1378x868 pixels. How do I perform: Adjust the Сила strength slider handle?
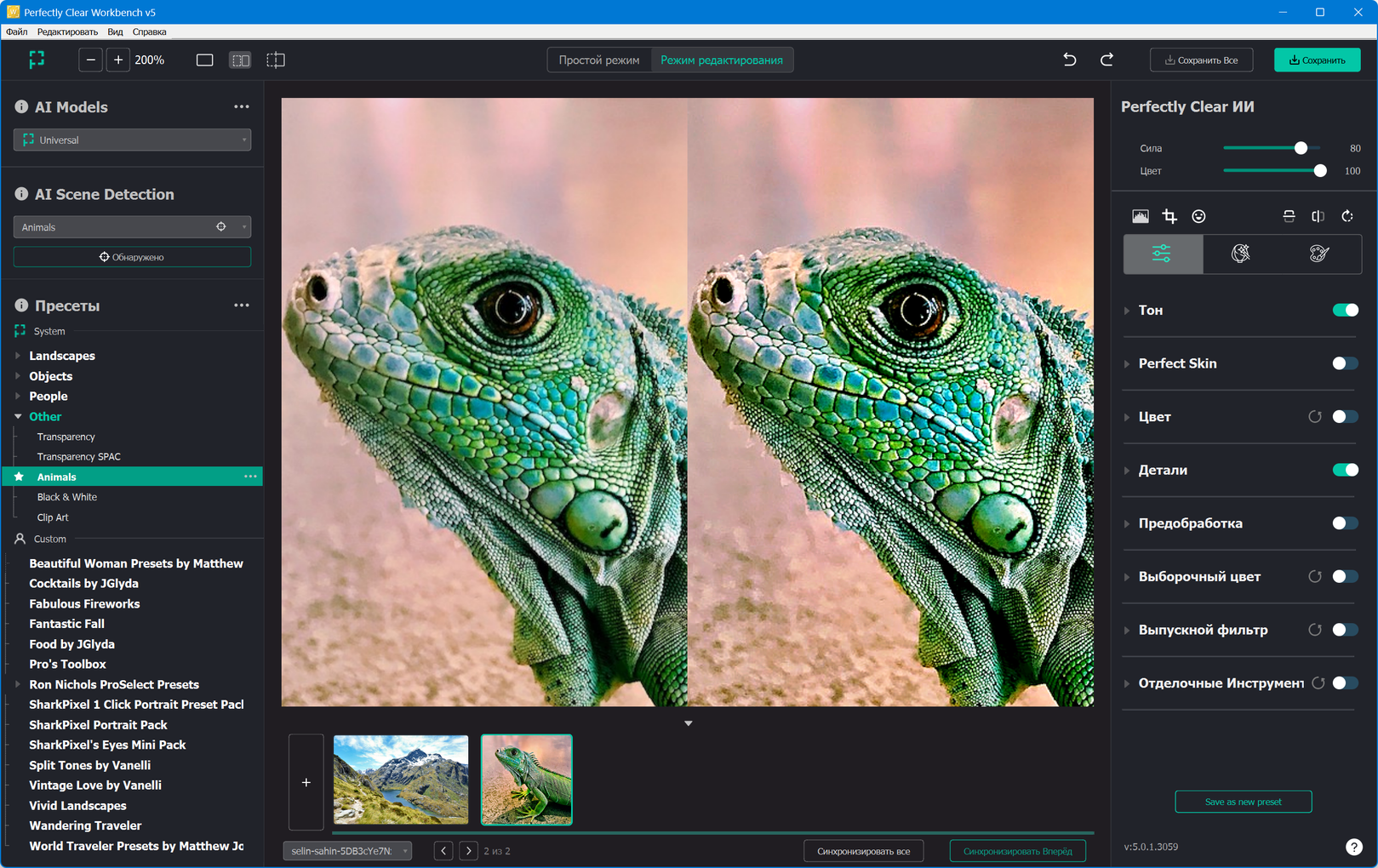tap(1301, 148)
